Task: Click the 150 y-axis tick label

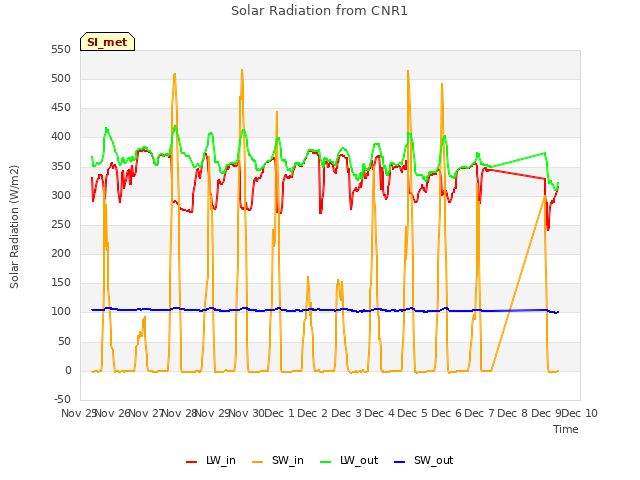Action: point(61,282)
